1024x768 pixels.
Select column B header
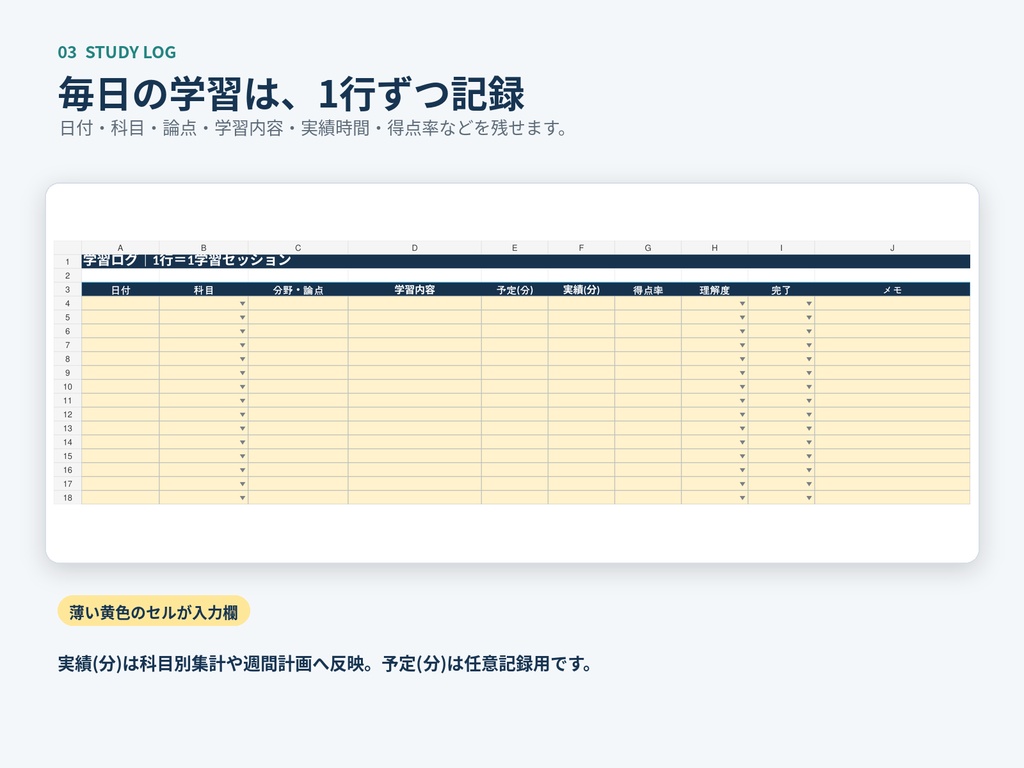point(203,248)
